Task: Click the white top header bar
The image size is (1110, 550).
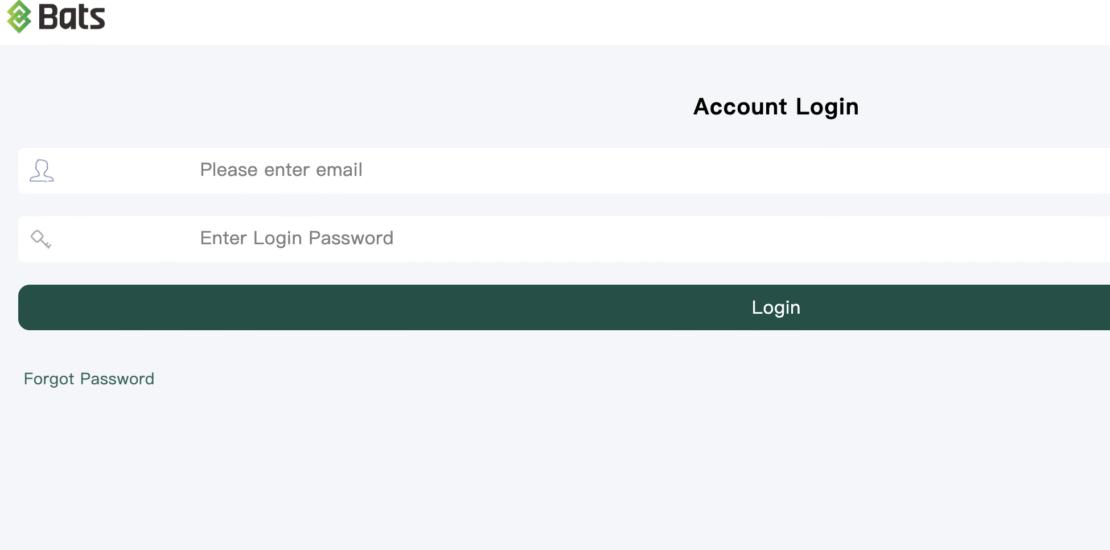Action: 600,20
